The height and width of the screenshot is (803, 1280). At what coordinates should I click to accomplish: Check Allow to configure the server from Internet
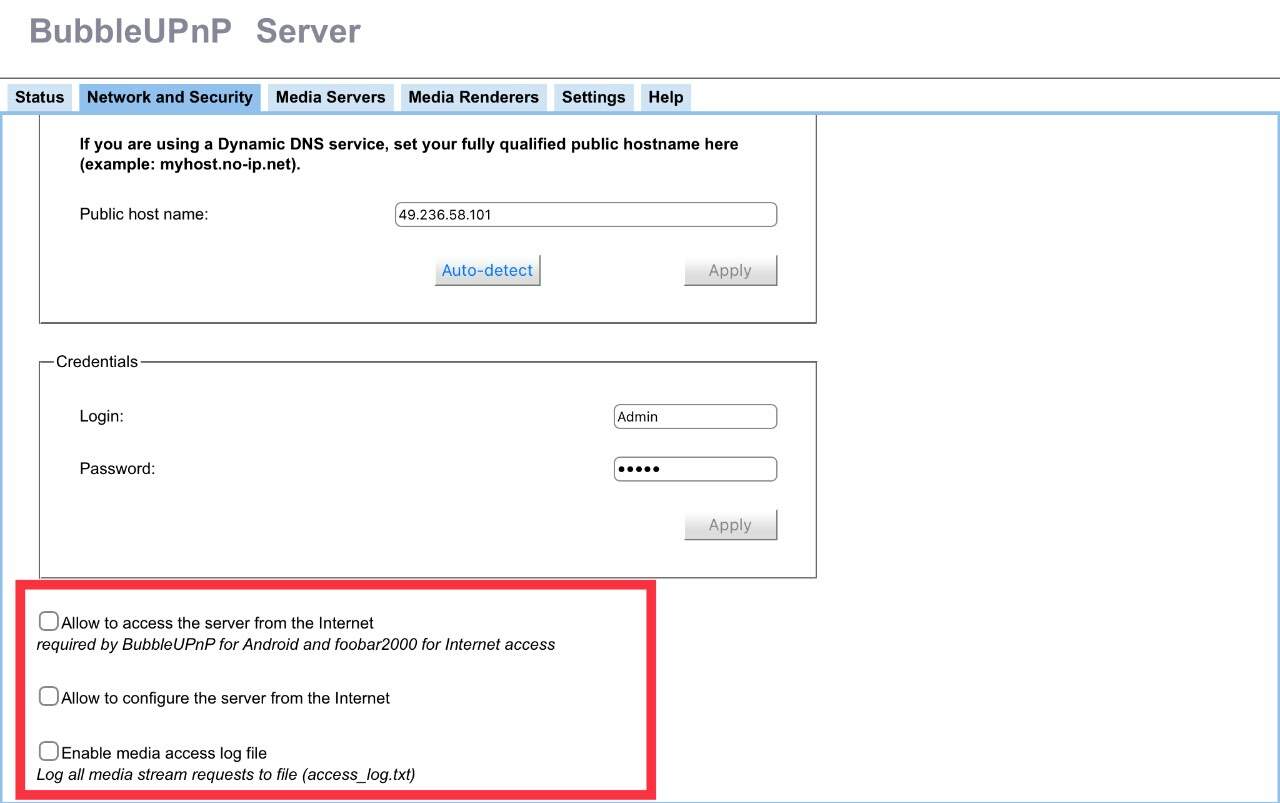(48, 696)
